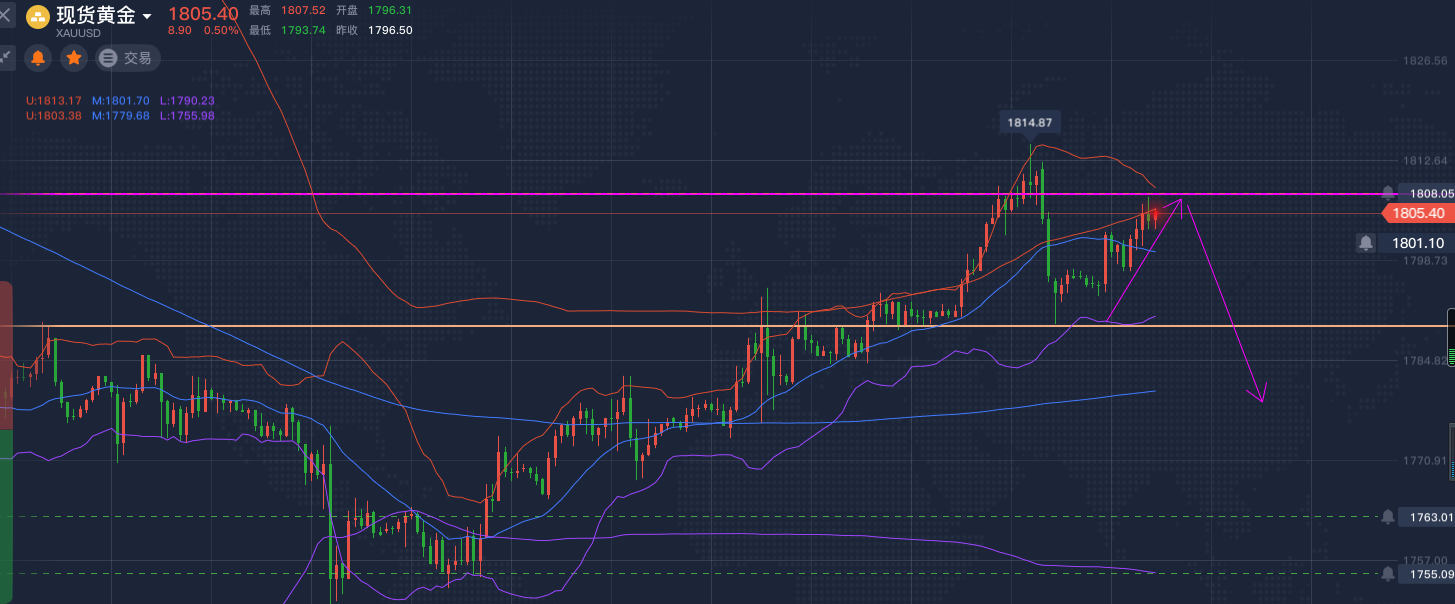Close the chart with the X icon
Viewport: 1455px width, 604px height.
5,15
